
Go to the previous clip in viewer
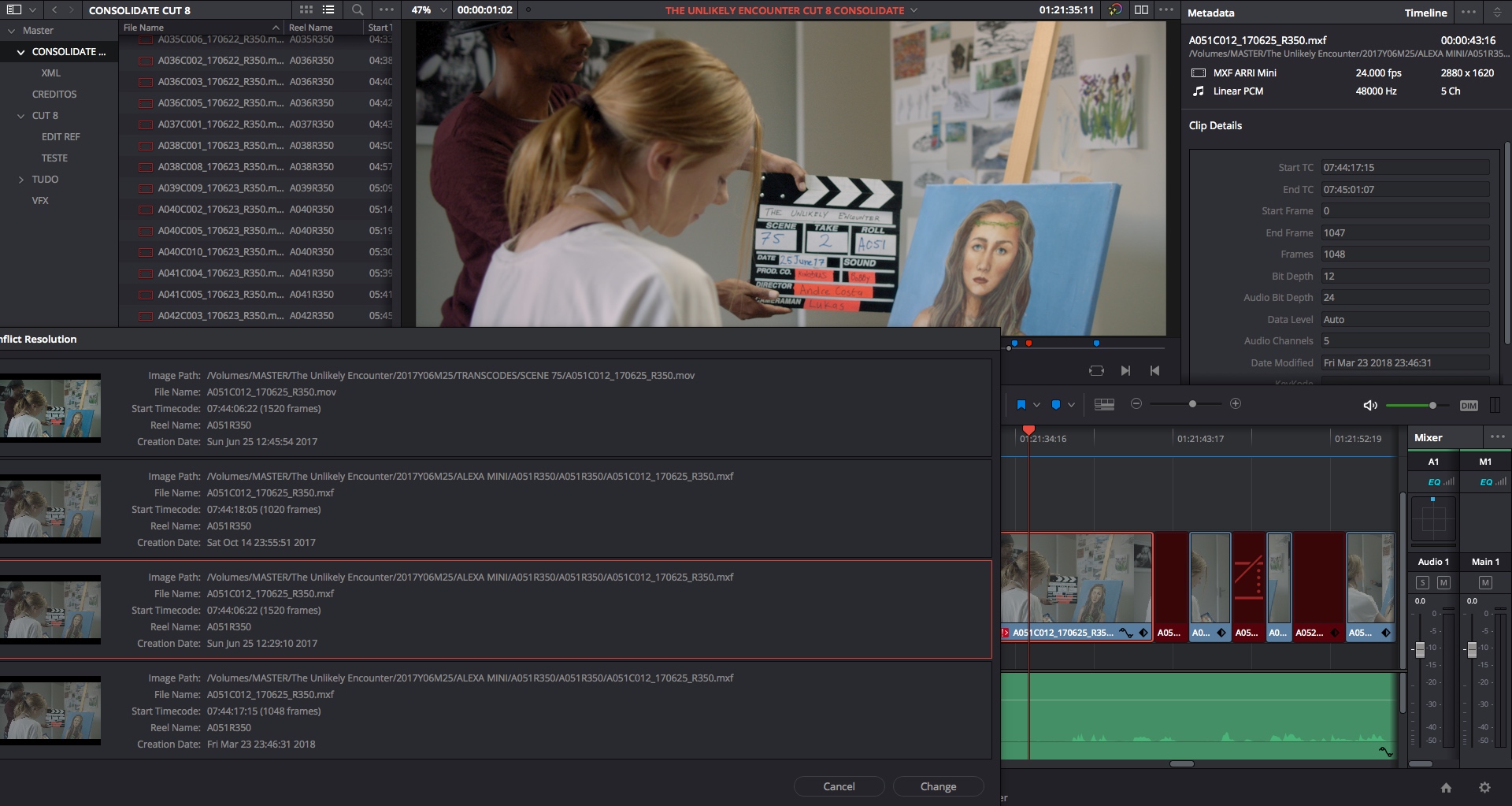pyautogui.click(x=1154, y=370)
